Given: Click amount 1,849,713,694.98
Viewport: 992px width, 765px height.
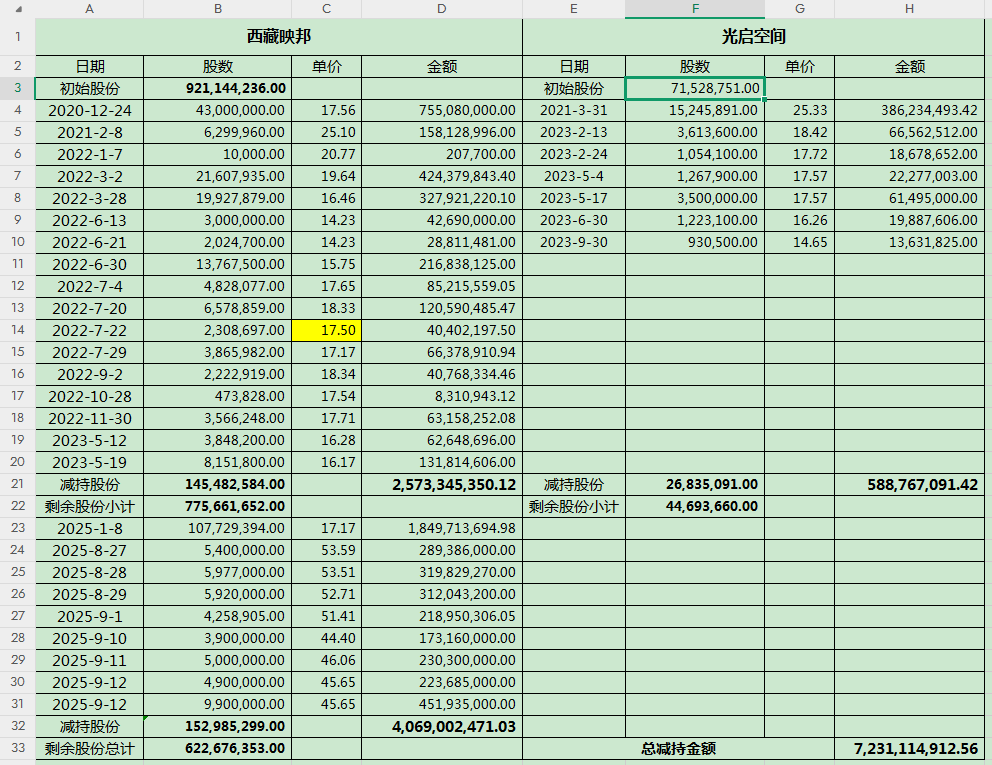Looking at the screenshot, I should [442, 528].
